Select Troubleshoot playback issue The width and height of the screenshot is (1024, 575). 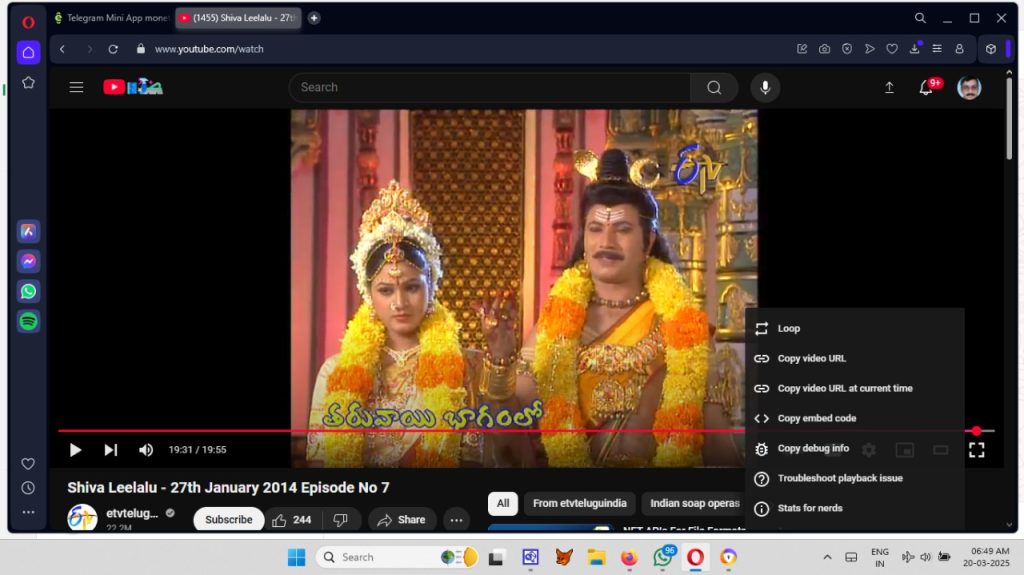point(854,478)
